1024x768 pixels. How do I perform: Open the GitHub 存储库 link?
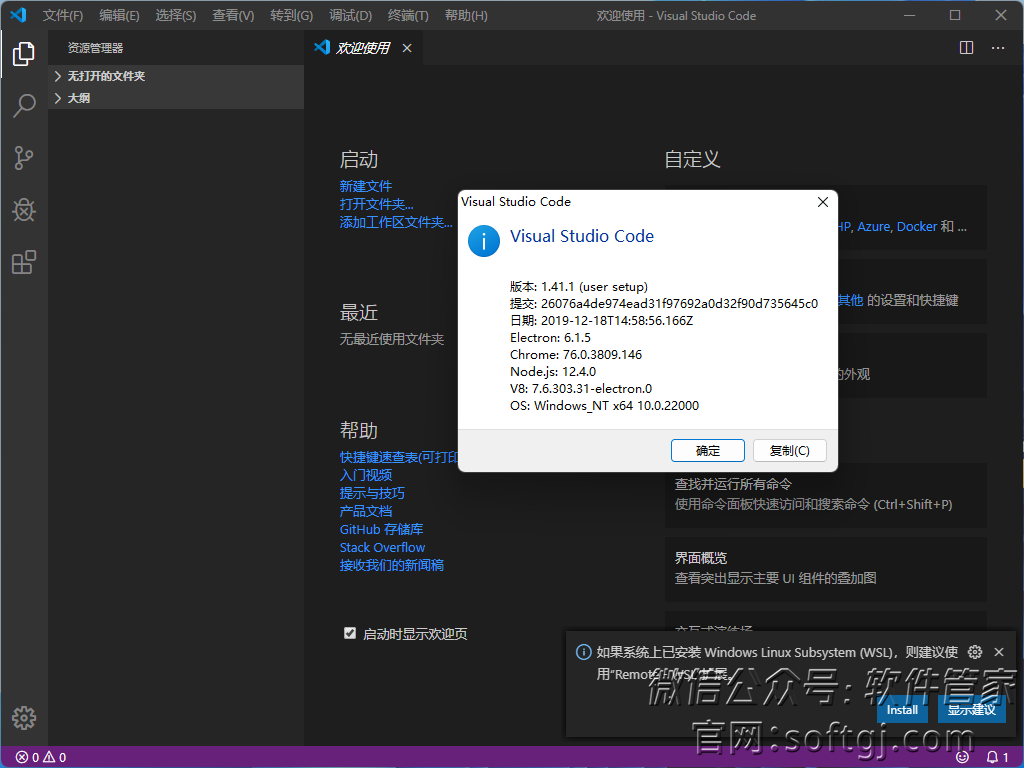381,529
